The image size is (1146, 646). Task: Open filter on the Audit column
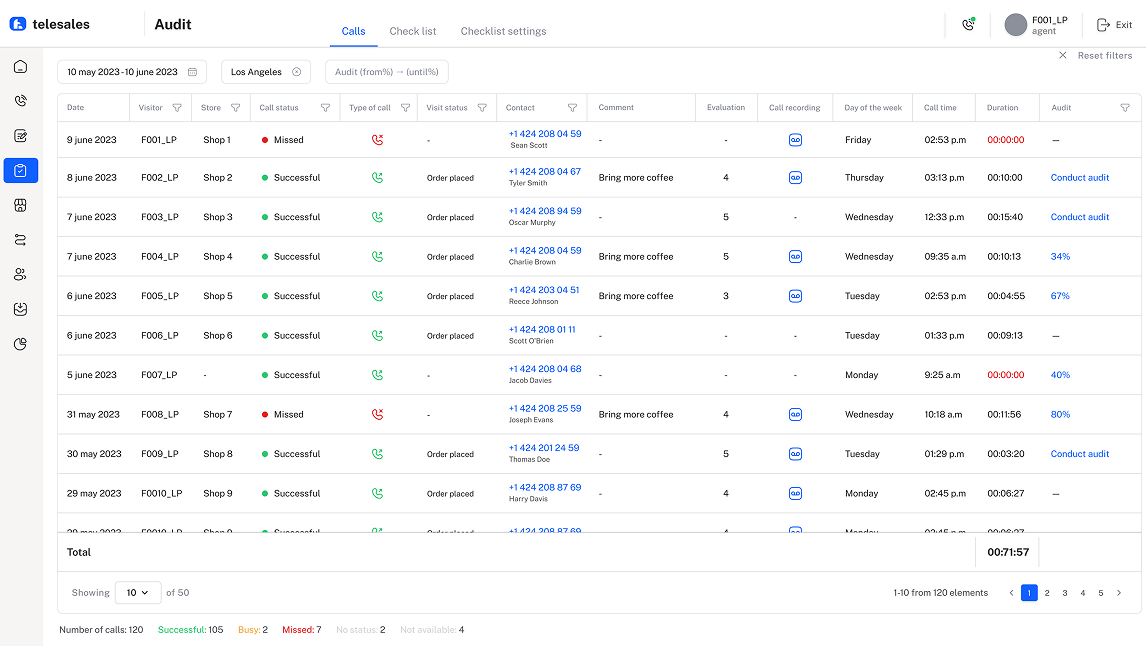pyautogui.click(x=1124, y=108)
